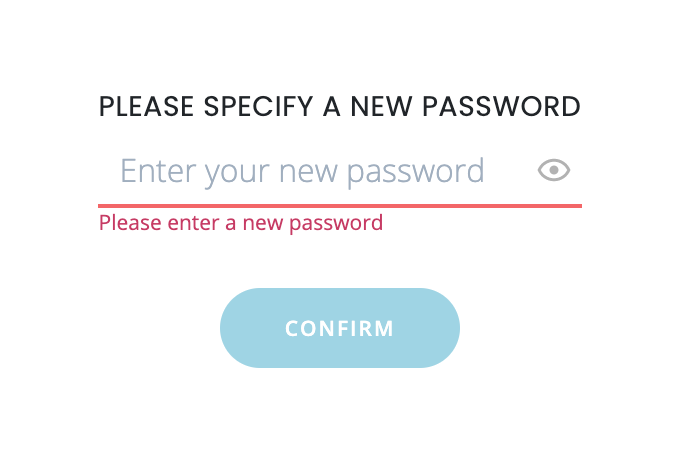Select the password text box to type
The width and height of the screenshot is (686, 460).
pyautogui.click(x=302, y=171)
